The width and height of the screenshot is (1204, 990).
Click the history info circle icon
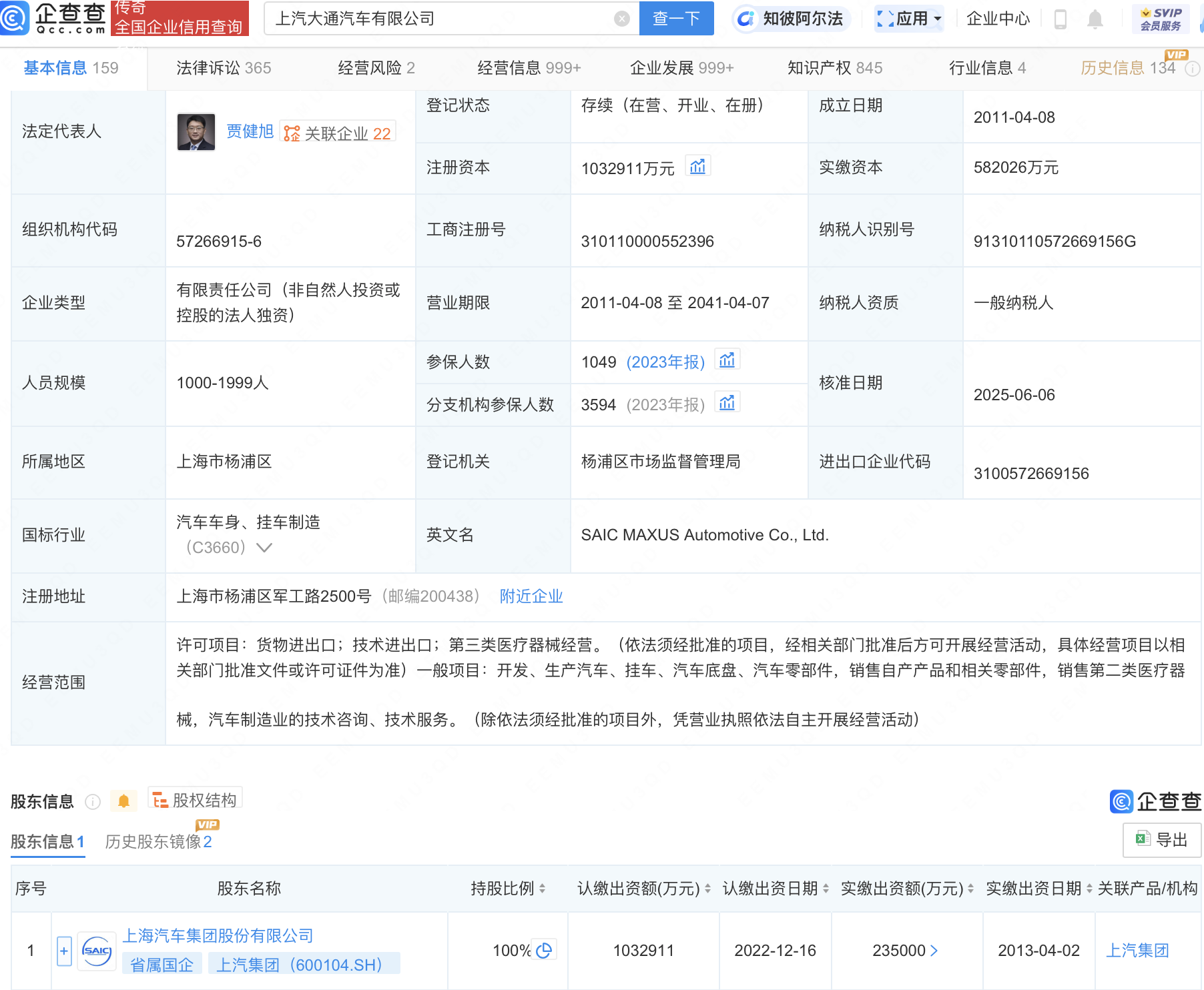pyautogui.click(x=1193, y=68)
